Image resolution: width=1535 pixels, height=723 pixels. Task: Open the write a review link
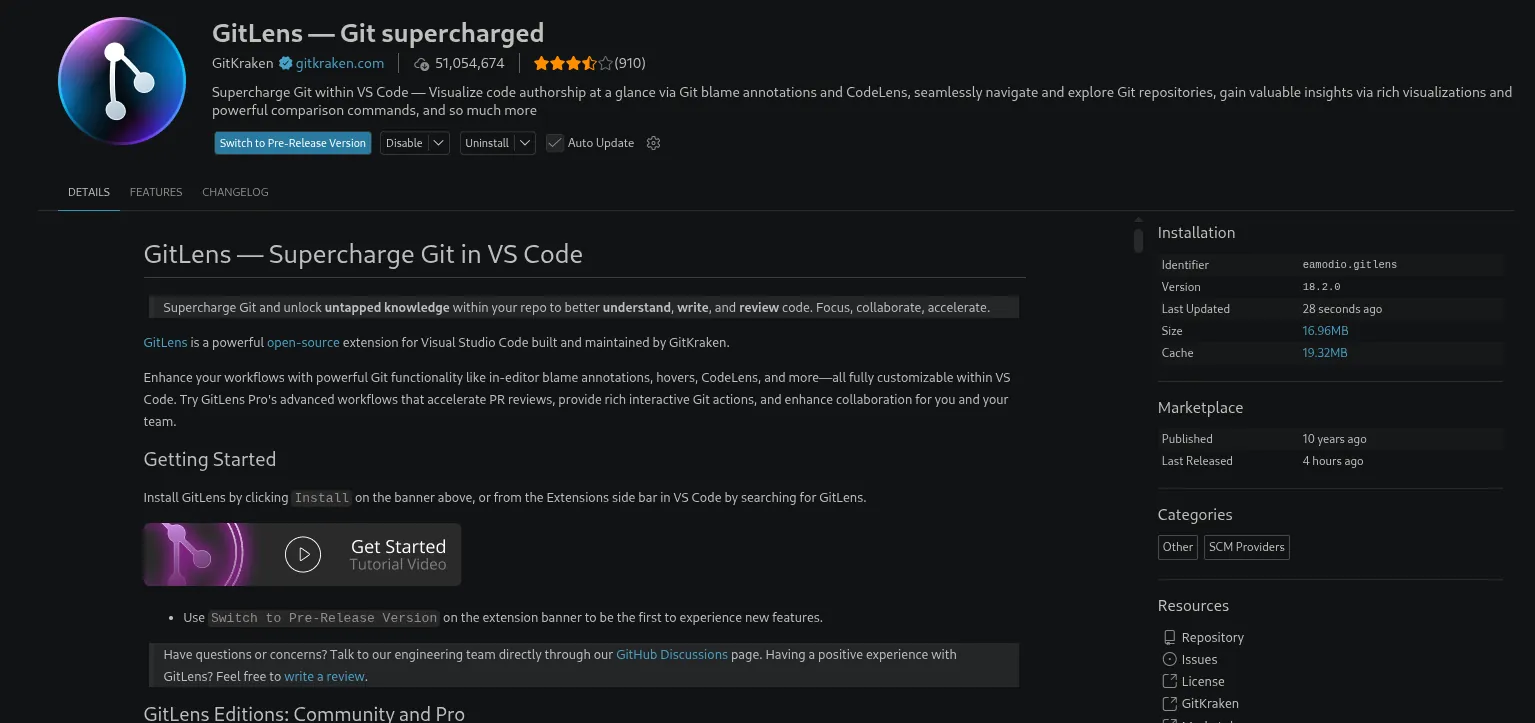click(x=324, y=676)
